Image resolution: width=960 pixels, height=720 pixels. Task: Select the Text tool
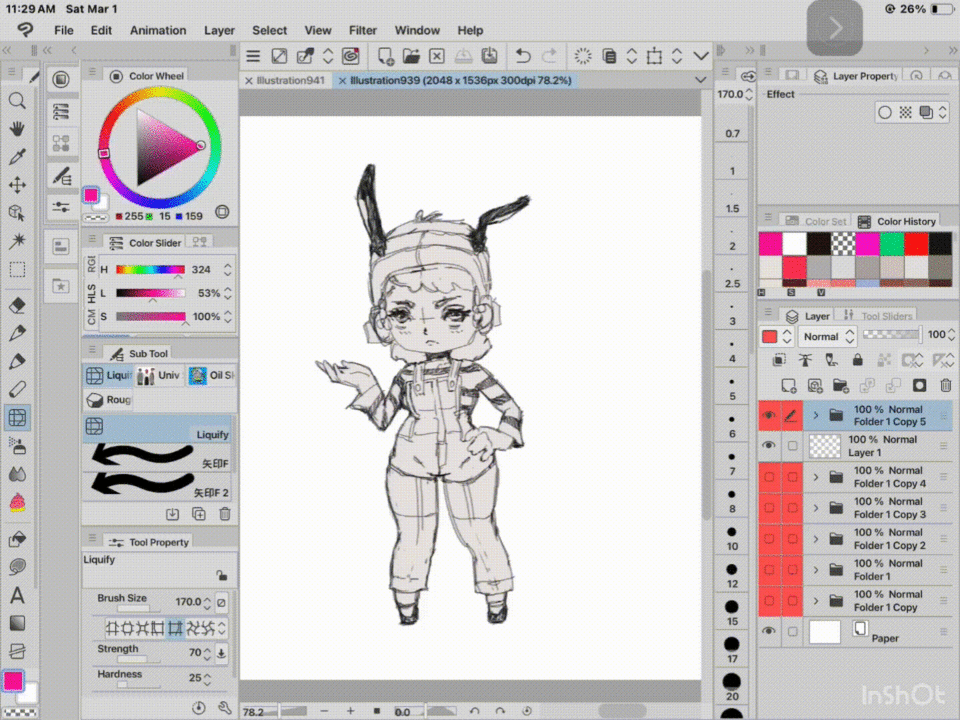[17, 596]
